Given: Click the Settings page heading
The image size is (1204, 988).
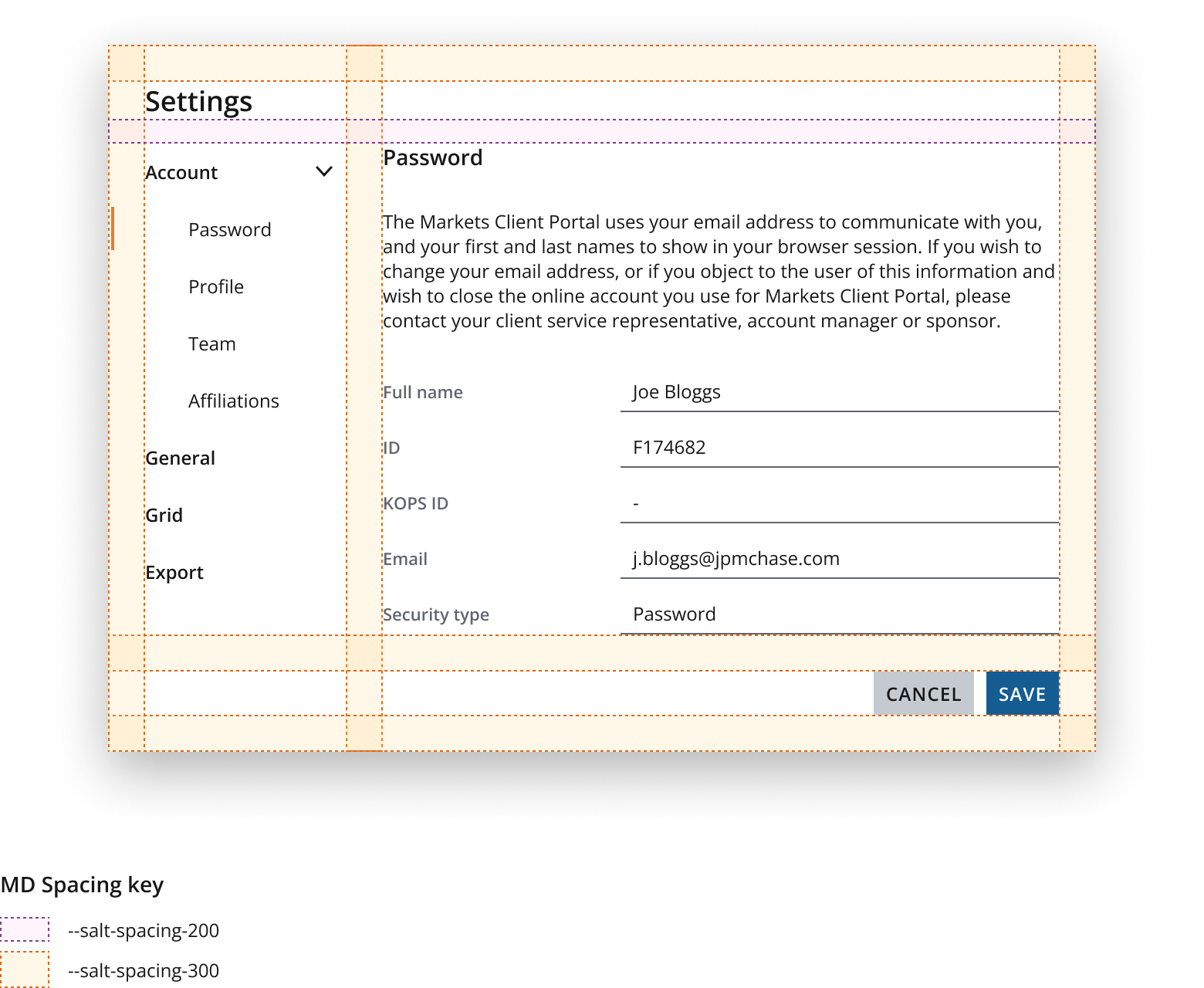Looking at the screenshot, I should pos(198,100).
